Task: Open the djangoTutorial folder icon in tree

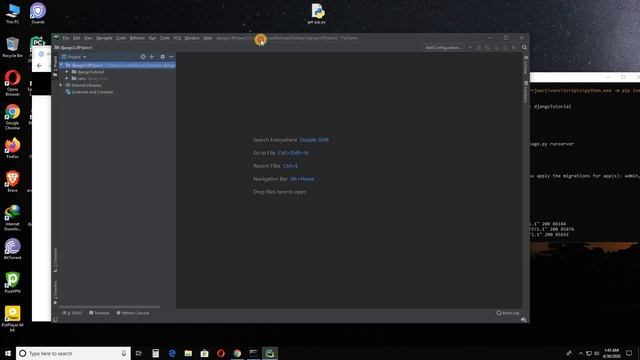Action: (74, 72)
